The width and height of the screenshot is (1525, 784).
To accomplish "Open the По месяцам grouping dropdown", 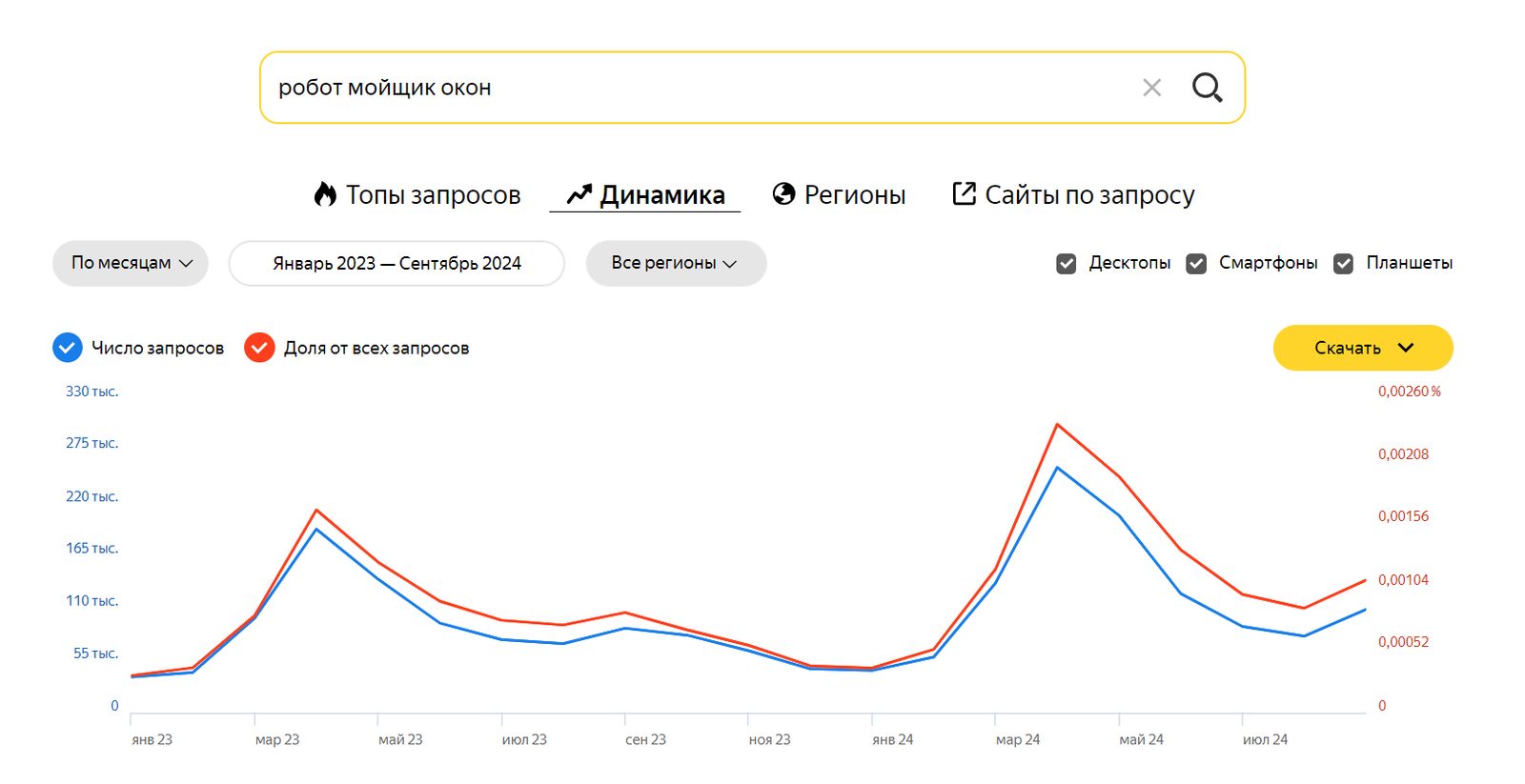I will coord(131,263).
